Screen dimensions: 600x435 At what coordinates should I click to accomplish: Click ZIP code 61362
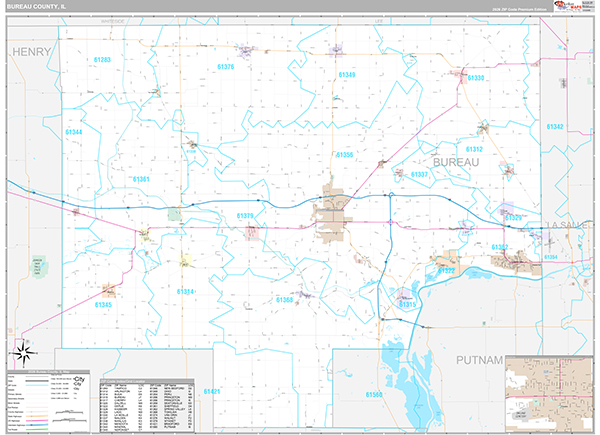[500, 248]
